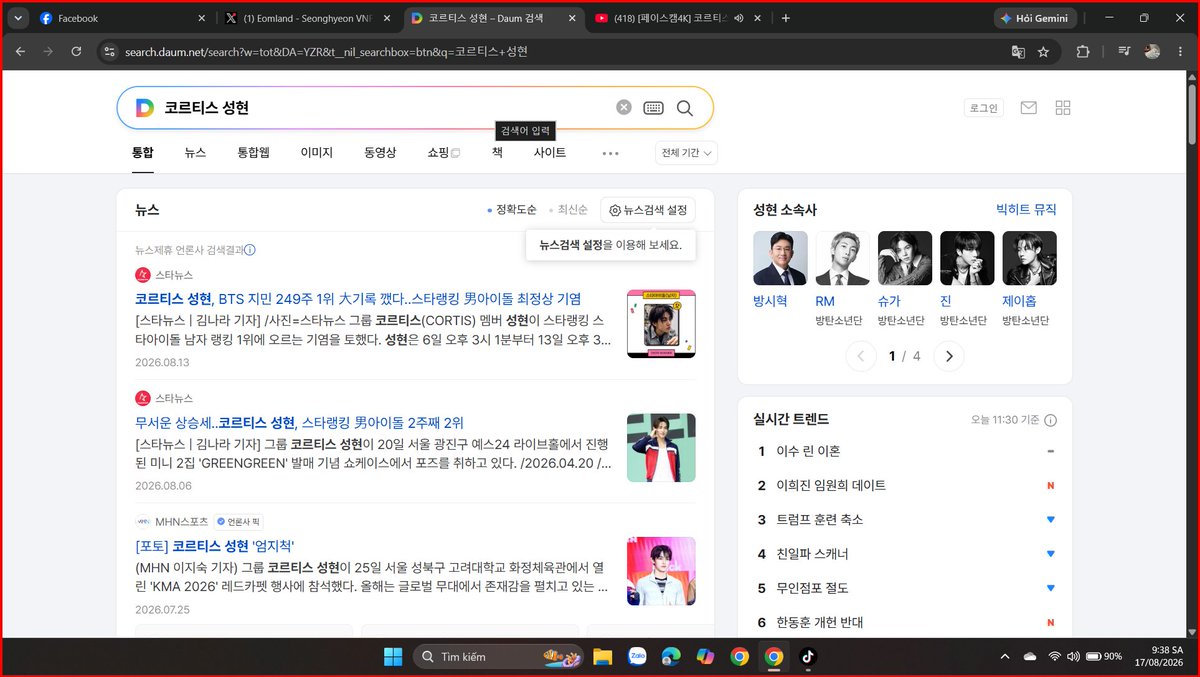
Task: Select the RM profile
Action: (842, 278)
